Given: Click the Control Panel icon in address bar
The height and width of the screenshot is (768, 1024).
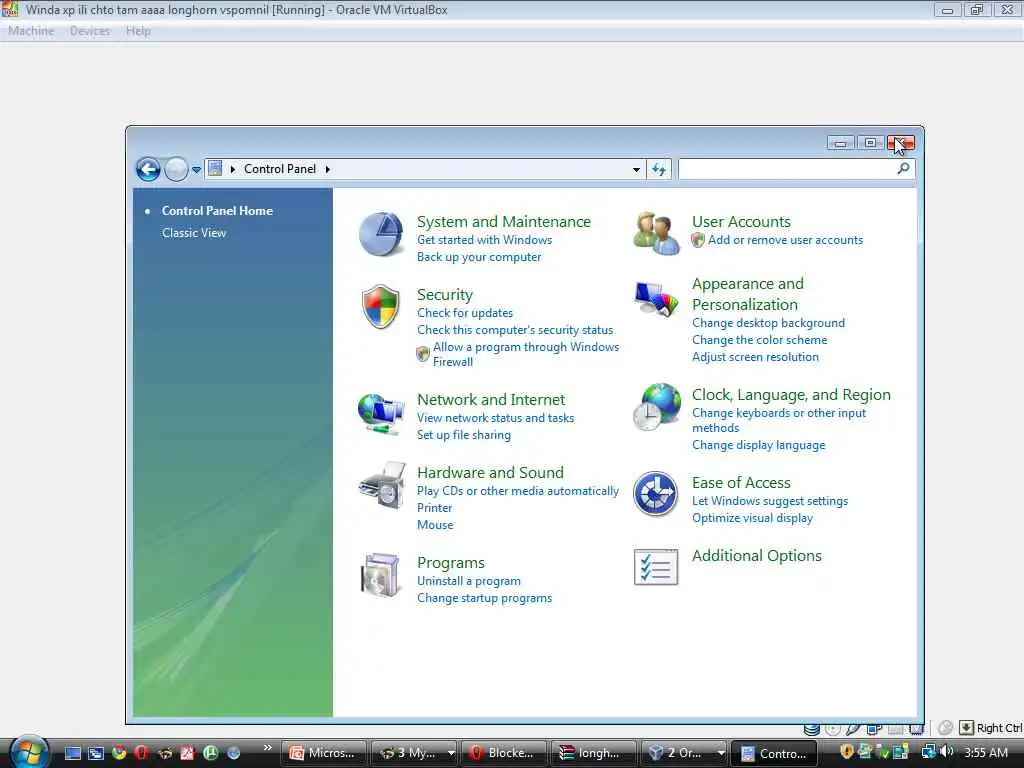Looking at the screenshot, I should [x=215, y=168].
